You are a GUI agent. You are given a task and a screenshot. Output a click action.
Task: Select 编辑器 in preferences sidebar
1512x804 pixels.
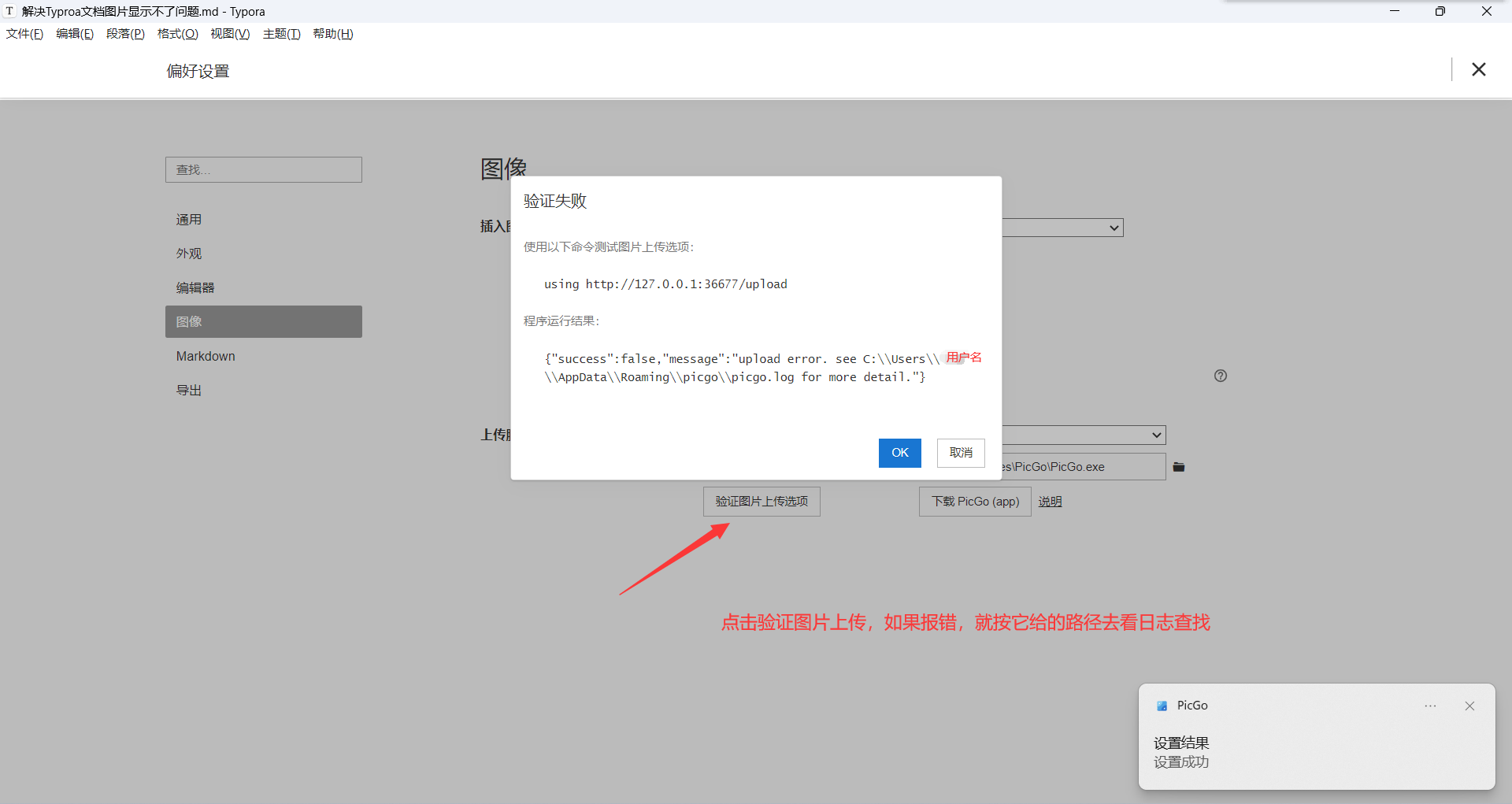264,287
